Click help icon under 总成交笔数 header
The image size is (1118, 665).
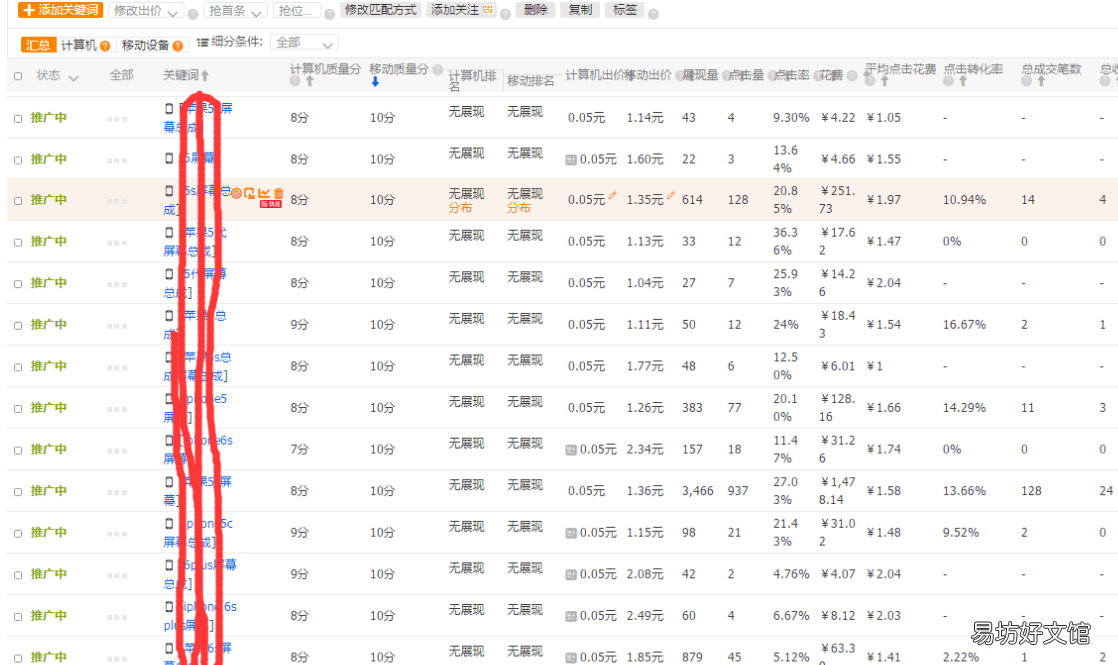click(x=1026, y=81)
